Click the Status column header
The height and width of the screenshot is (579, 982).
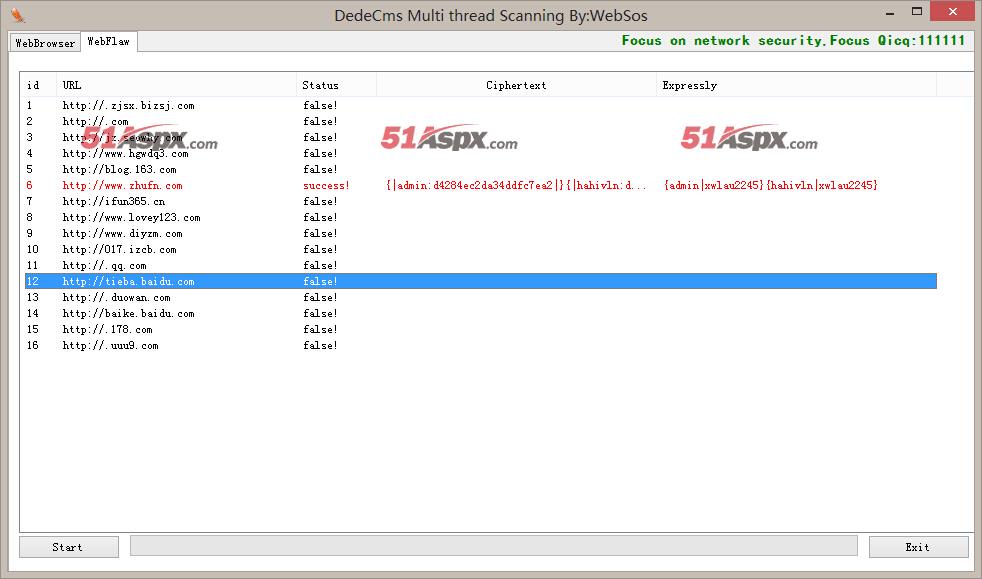[336, 85]
